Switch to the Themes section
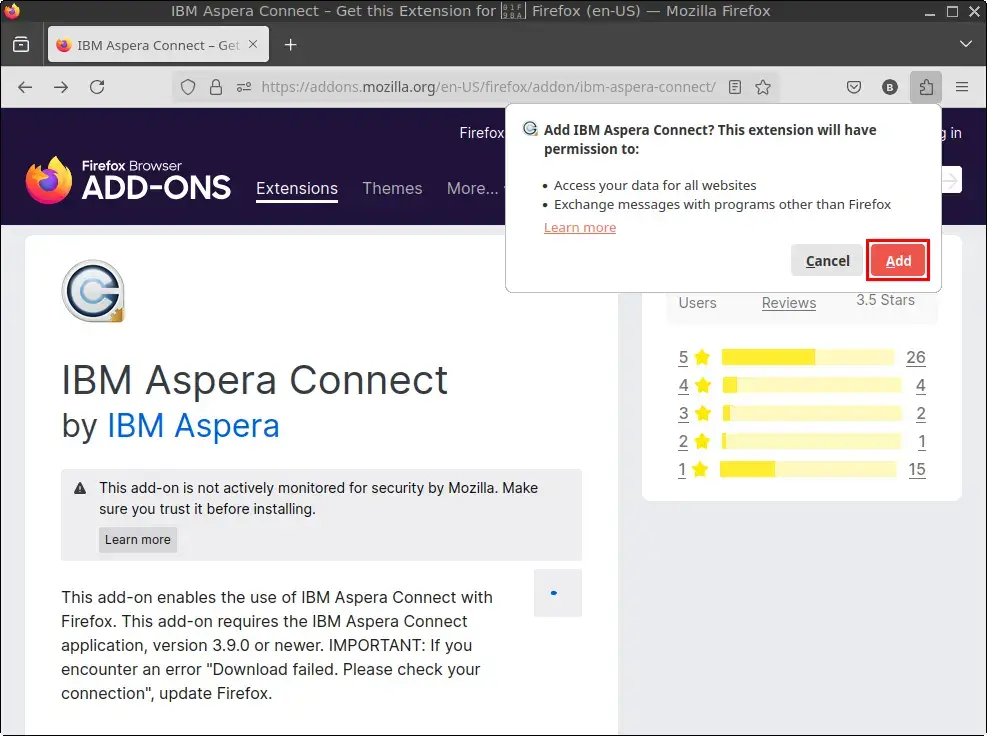987x736 pixels. pos(392,188)
